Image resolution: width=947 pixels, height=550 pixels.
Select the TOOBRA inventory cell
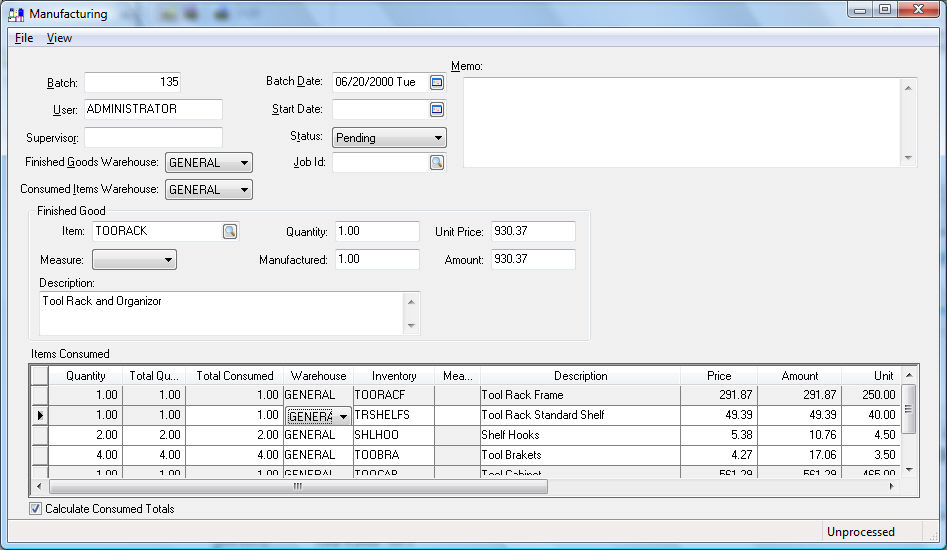click(394, 455)
